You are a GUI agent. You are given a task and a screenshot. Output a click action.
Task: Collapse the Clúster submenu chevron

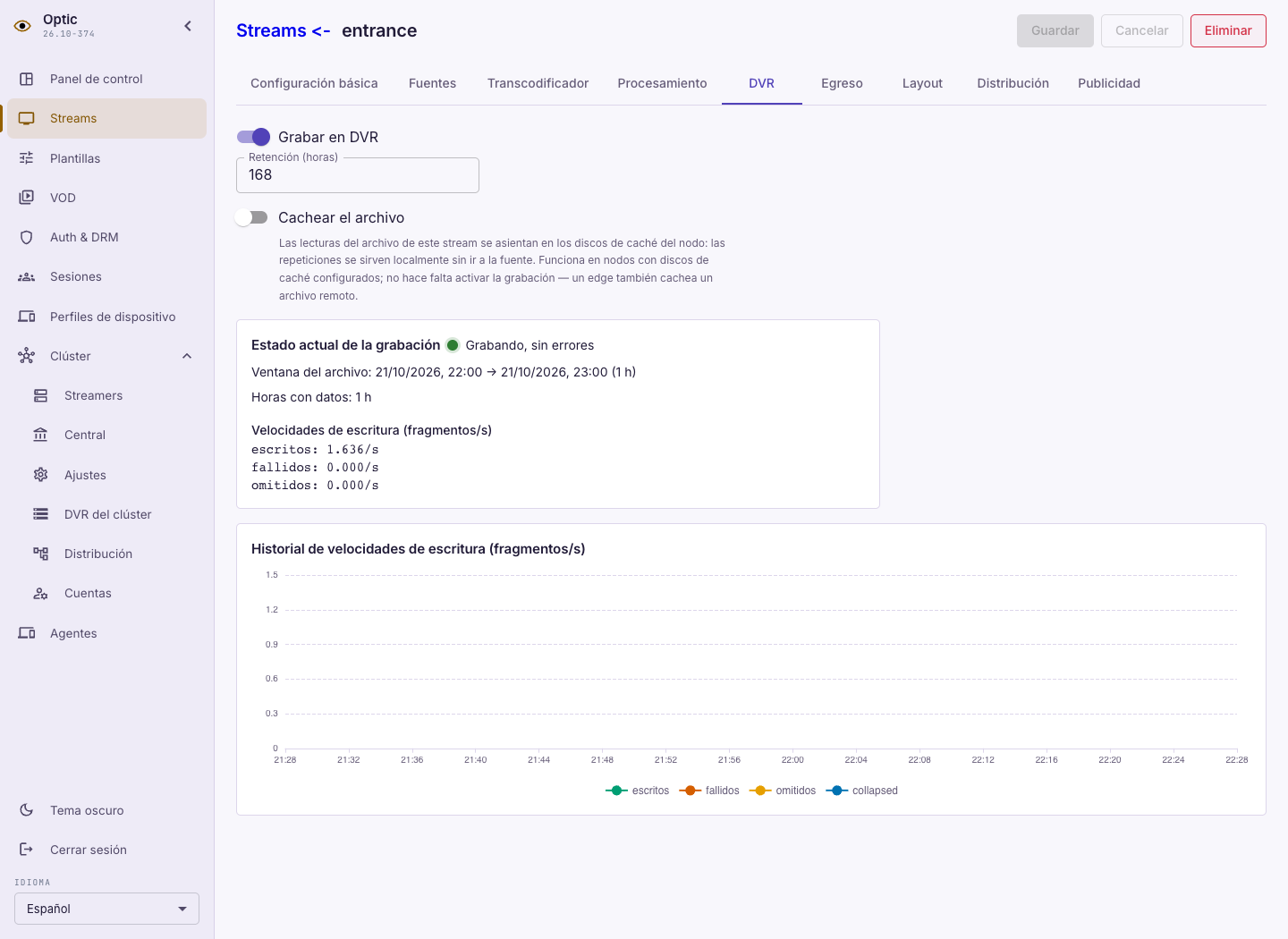(x=187, y=356)
